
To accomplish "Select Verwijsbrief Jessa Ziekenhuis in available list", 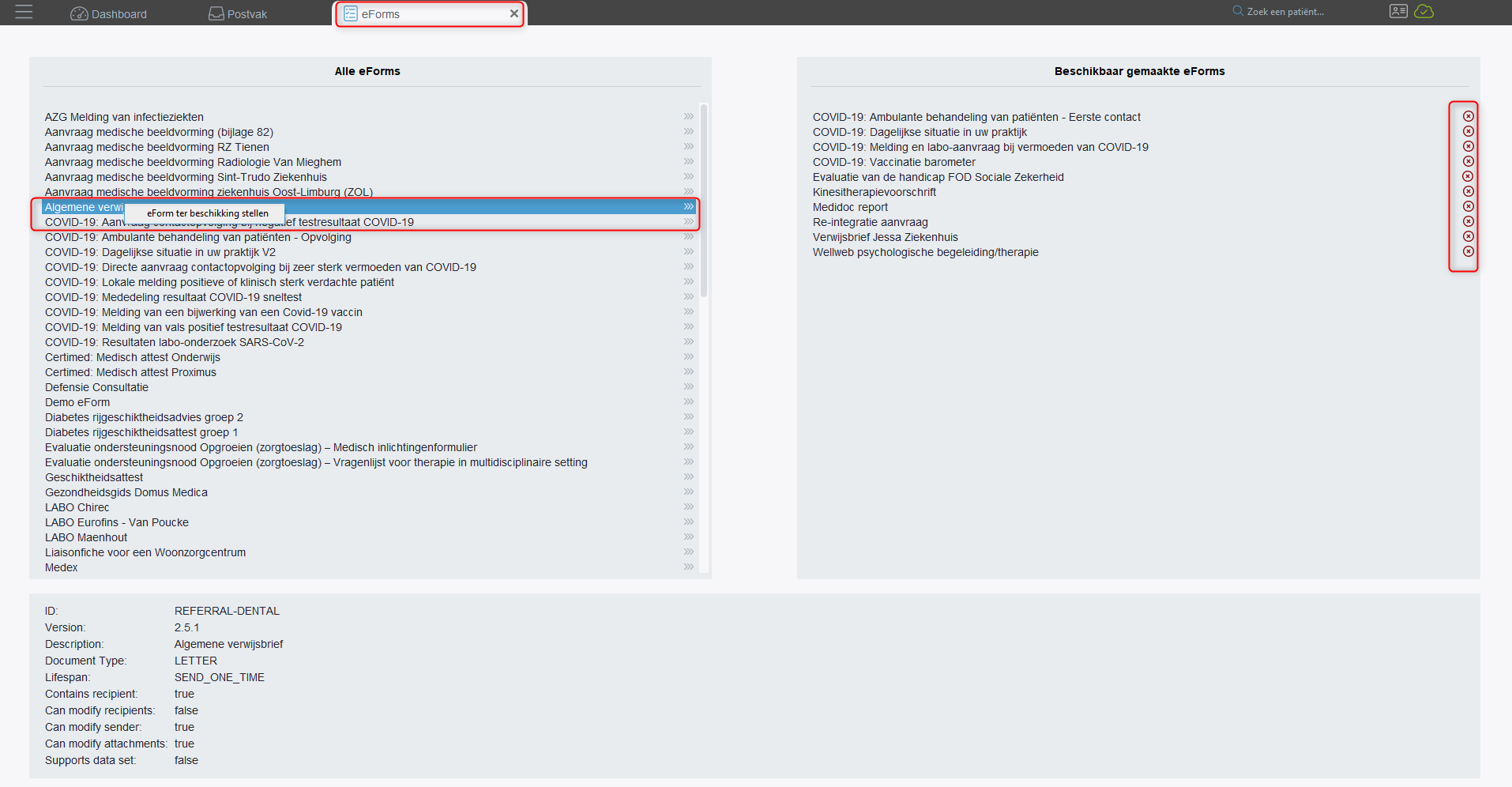I will coord(886,237).
